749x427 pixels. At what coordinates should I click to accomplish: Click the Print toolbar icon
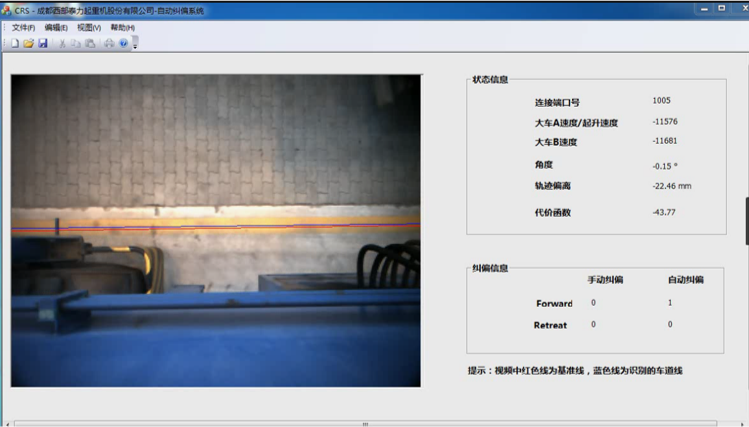[109, 44]
